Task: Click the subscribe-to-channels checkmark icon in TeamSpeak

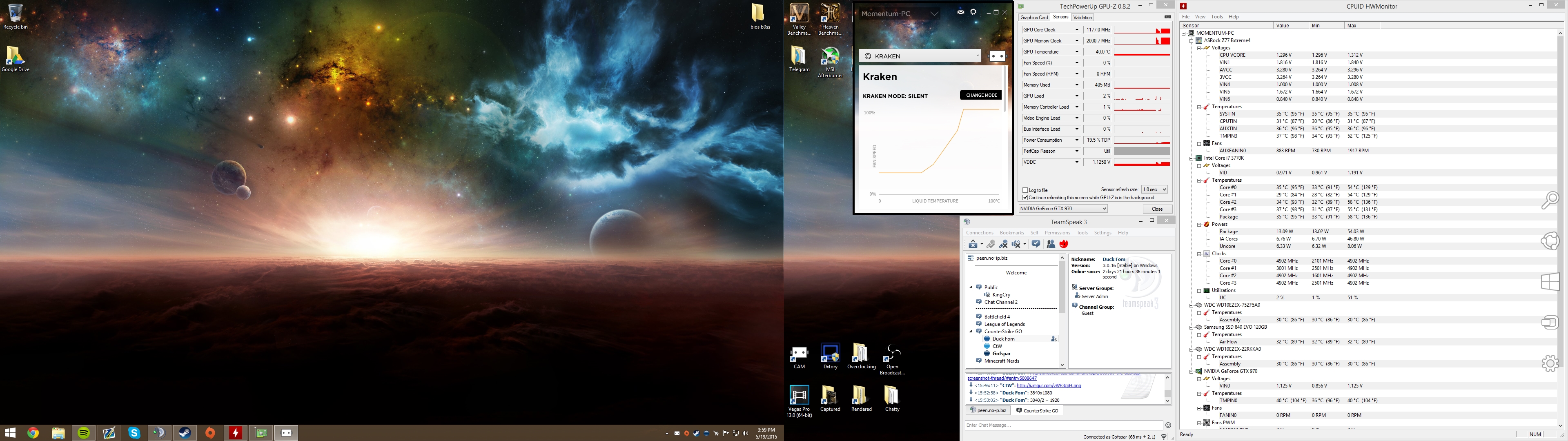Action: [x=1036, y=244]
